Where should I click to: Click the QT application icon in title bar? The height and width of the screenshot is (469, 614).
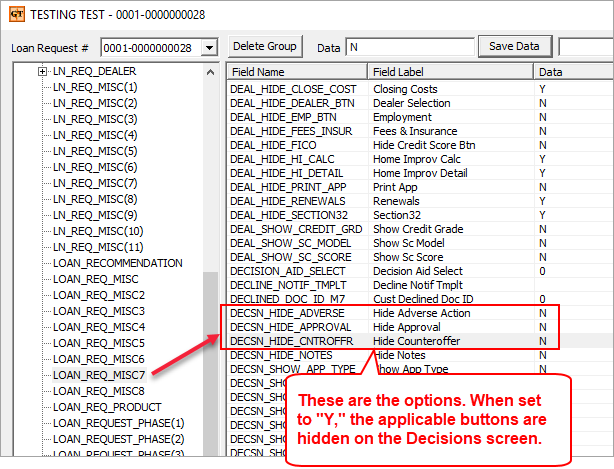15,15
